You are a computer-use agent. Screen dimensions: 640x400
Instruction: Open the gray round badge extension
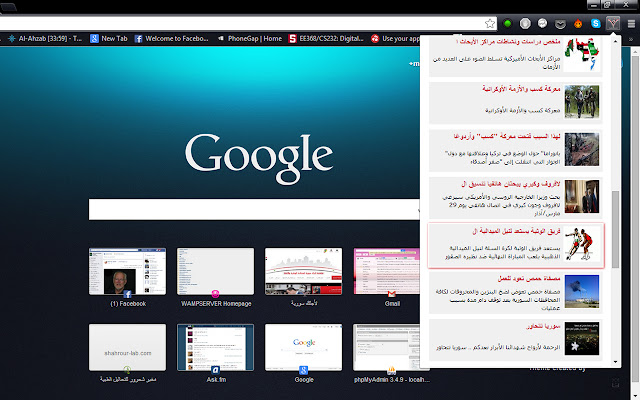pyautogui.click(x=525, y=24)
